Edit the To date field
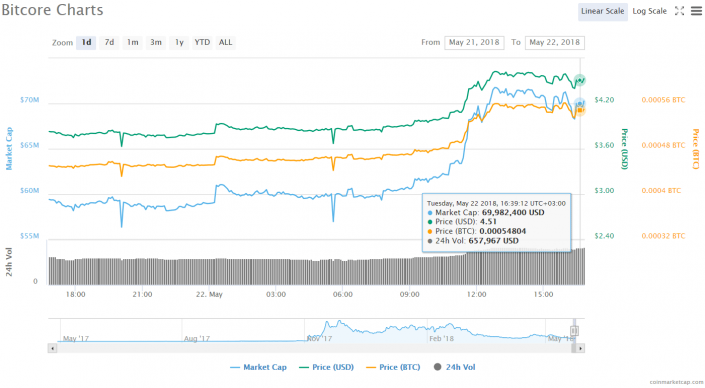The width and height of the screenshot is (705, 388). (x=554, y=42)
